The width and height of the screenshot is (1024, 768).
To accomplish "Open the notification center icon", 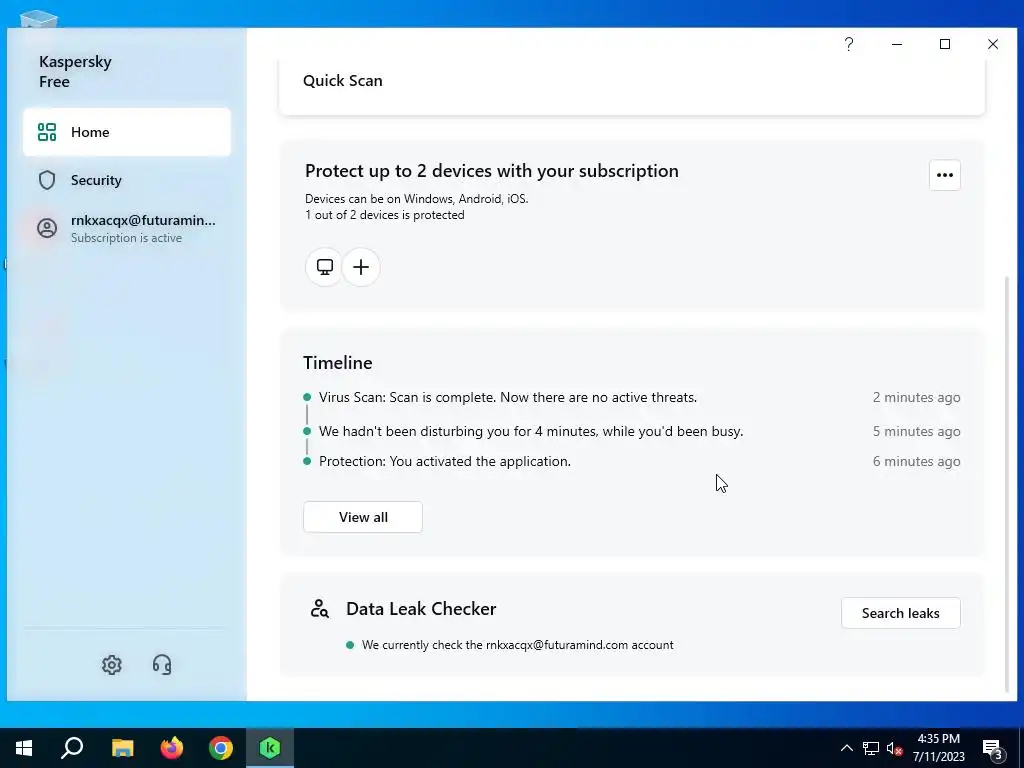I will 994,749.
